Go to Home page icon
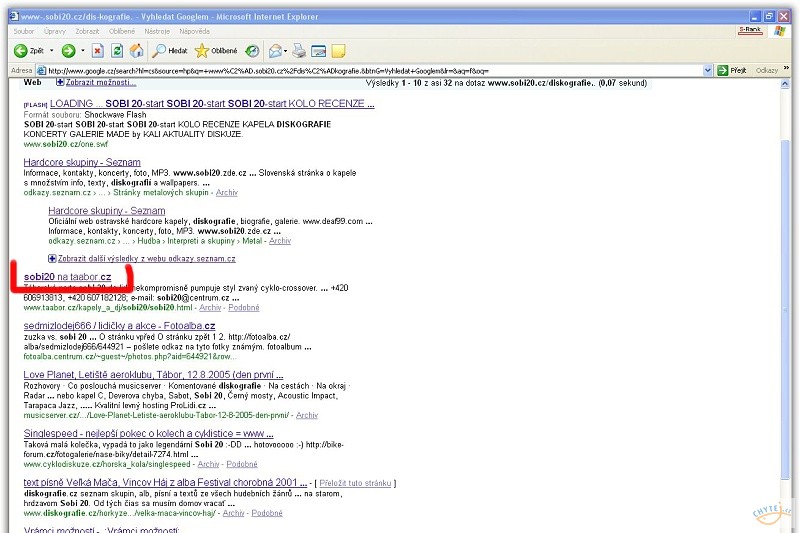The width and height of the screenshot is (800, 533). (136, 50)
